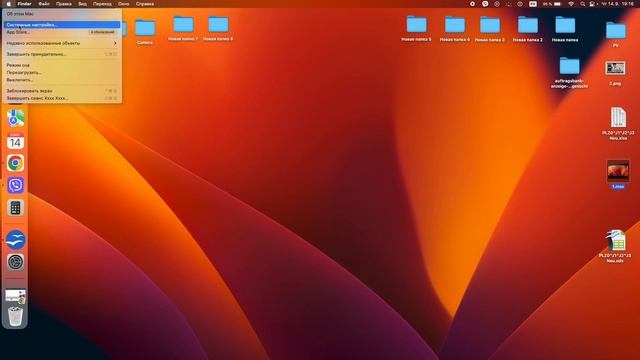This screenshot has height=360, width=640.
Task: Open Spotlight search magnifier in menu bar
Action: [582, 4]
